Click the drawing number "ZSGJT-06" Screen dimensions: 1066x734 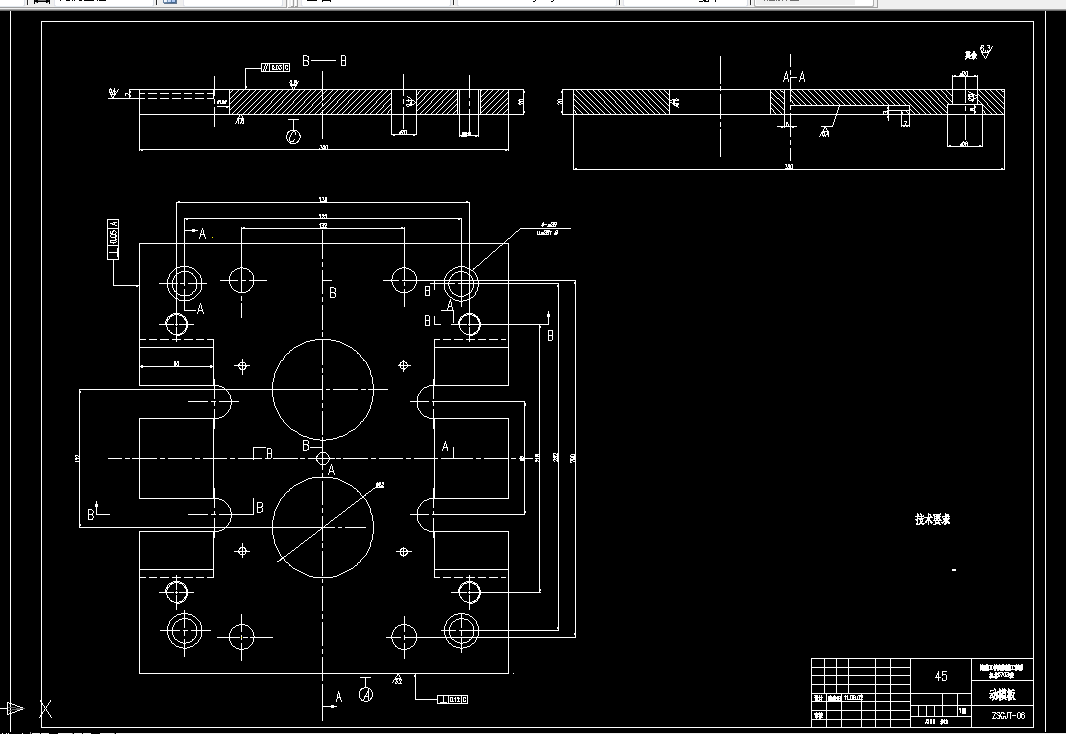pyautogui.click(x=1008, y=716)
